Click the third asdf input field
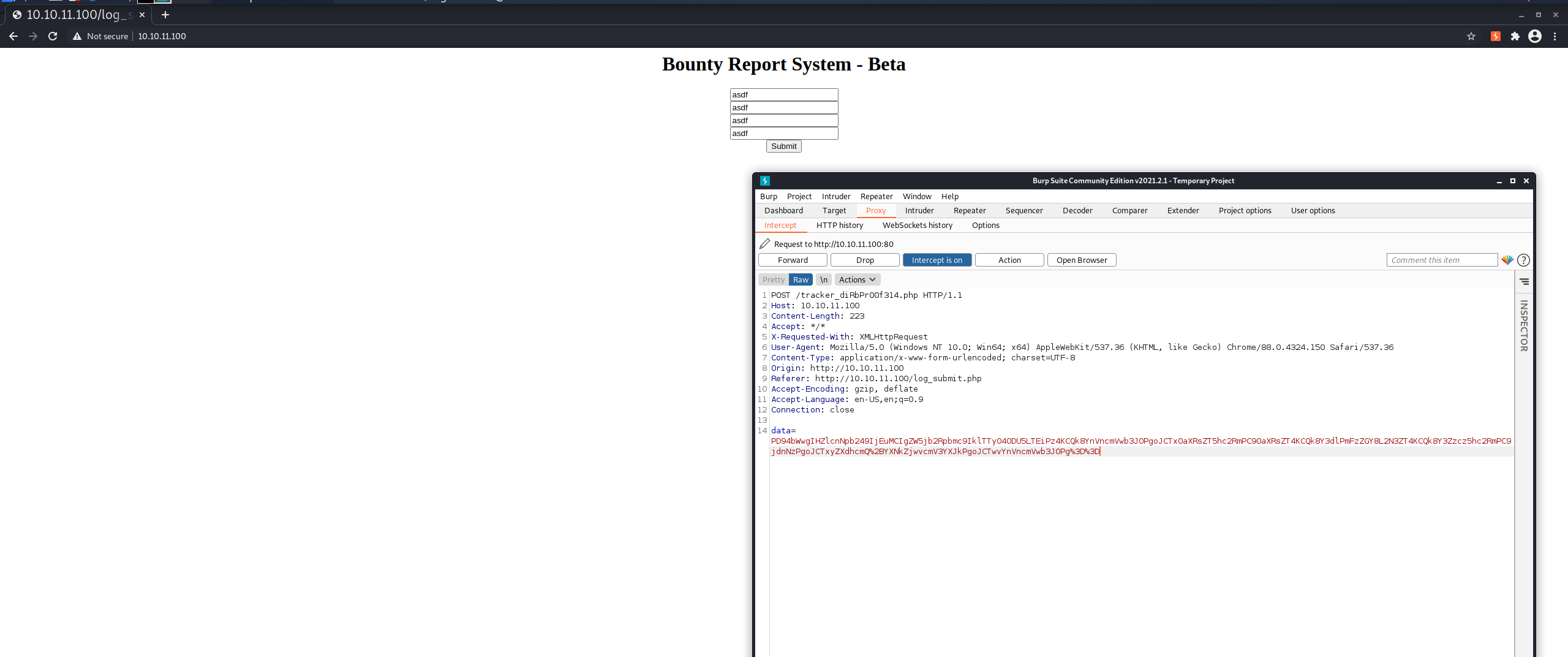The width and height of the screenshot is (1568, 657). 784,120
